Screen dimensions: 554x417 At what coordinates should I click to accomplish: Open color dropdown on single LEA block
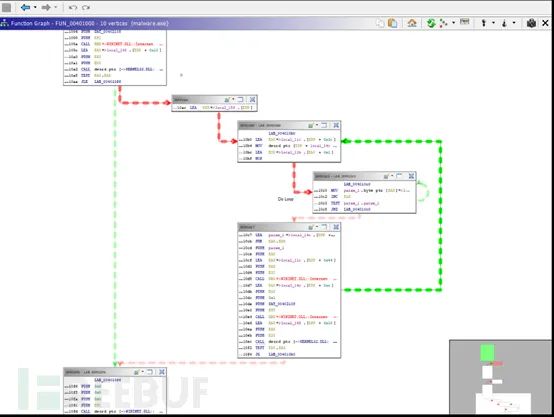coord(233,100)
